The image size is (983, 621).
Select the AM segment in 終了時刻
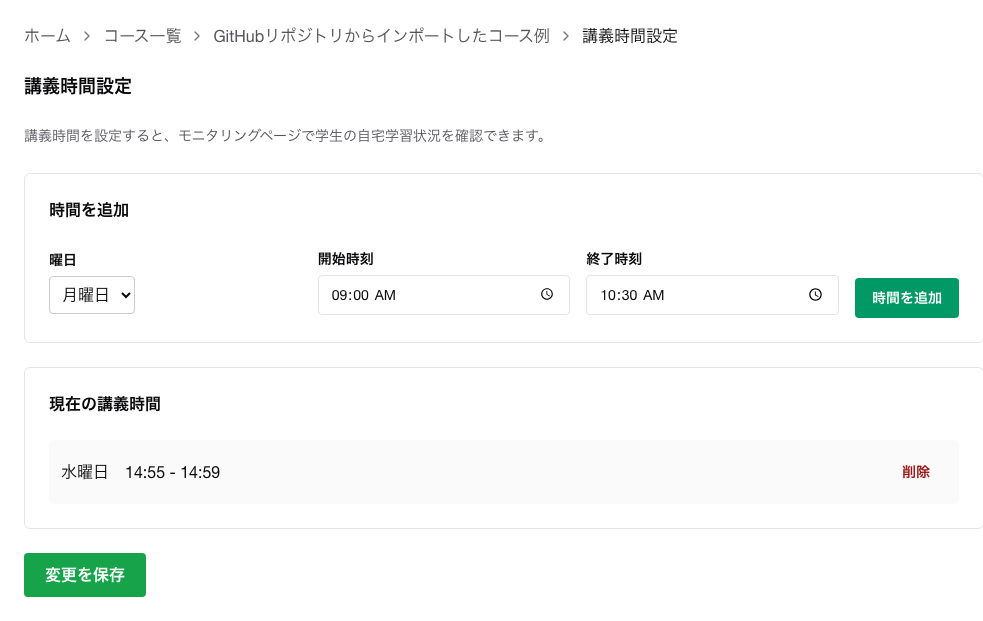tap(654, 296)
